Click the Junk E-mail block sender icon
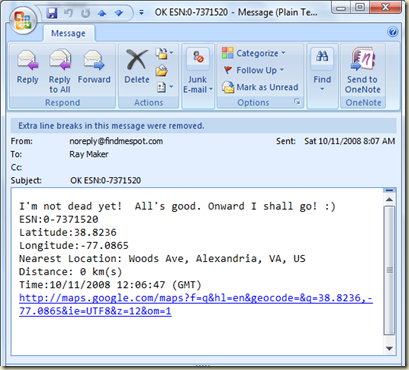The width and height of the screenshot is (409, 370). 198,59
